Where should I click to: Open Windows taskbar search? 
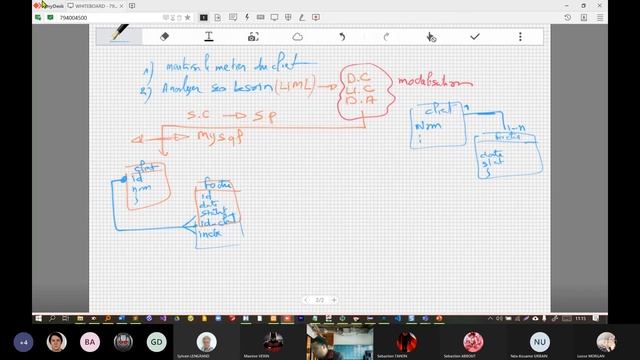(52, 318)
